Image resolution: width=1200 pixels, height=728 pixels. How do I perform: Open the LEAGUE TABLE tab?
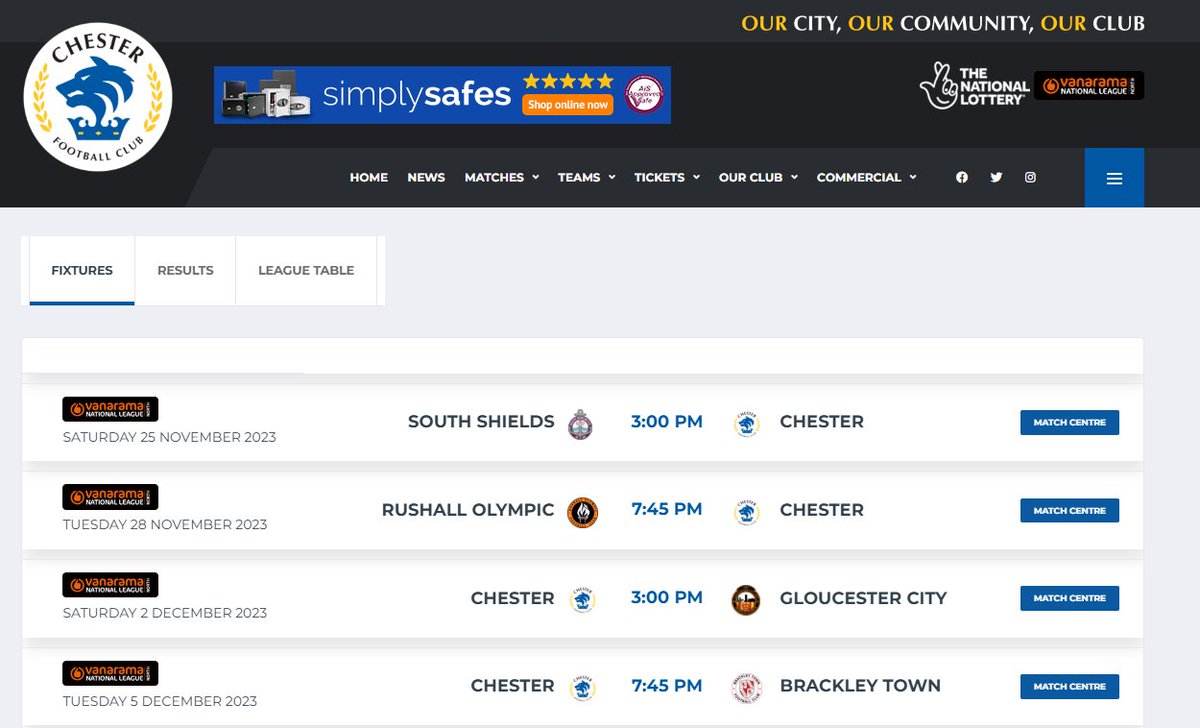306,270
